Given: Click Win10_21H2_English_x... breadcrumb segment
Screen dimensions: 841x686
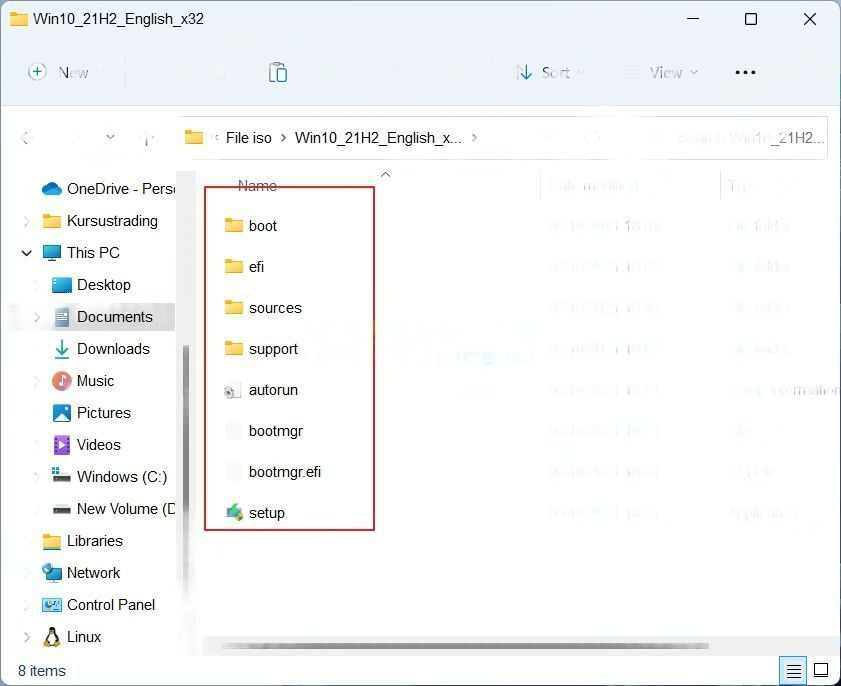Looking at the screenshot, I should [x=379, y=138].
